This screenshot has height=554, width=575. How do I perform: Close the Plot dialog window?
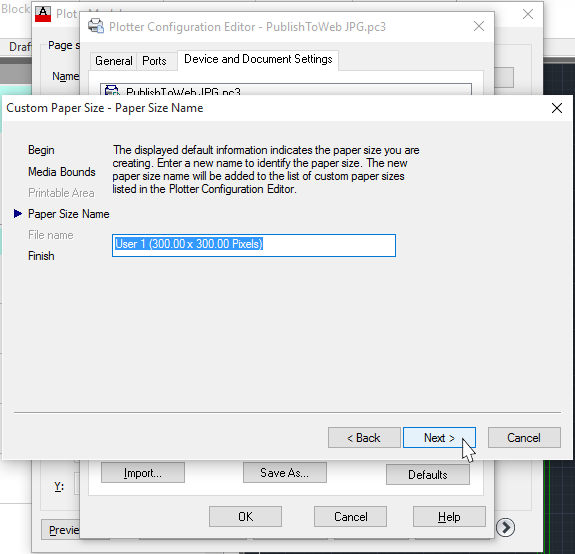tap(528, 14)
